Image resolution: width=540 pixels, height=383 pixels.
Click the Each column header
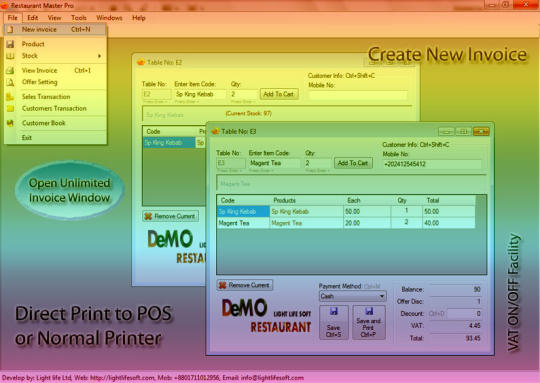367,200
